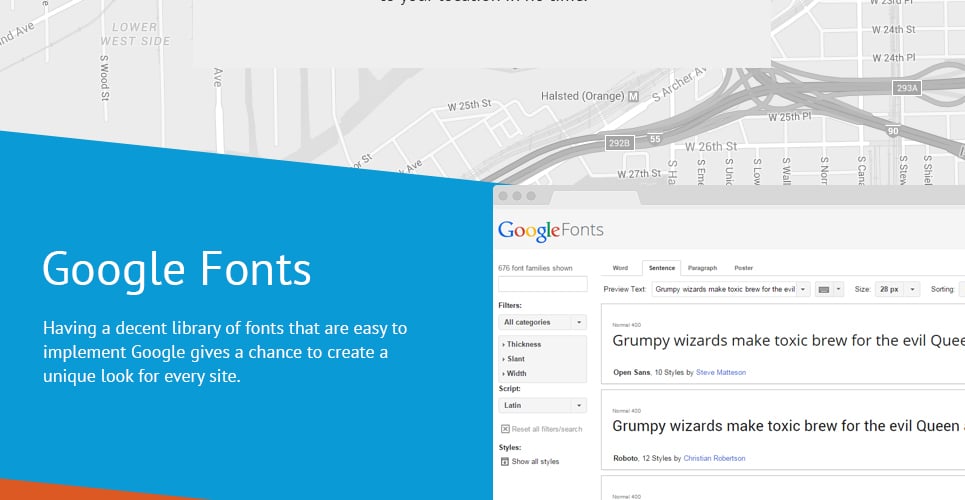This screenshot has width=965, height=500.
Task: Click the Interstate 55 shield on map
Action: (x=655, y=139)
